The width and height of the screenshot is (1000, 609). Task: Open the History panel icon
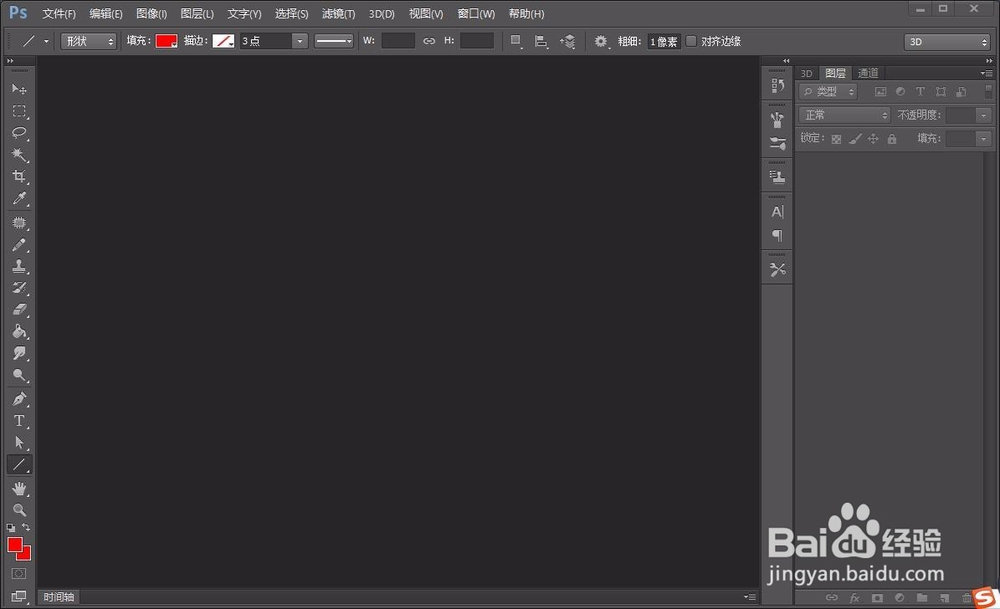[777, 85]
